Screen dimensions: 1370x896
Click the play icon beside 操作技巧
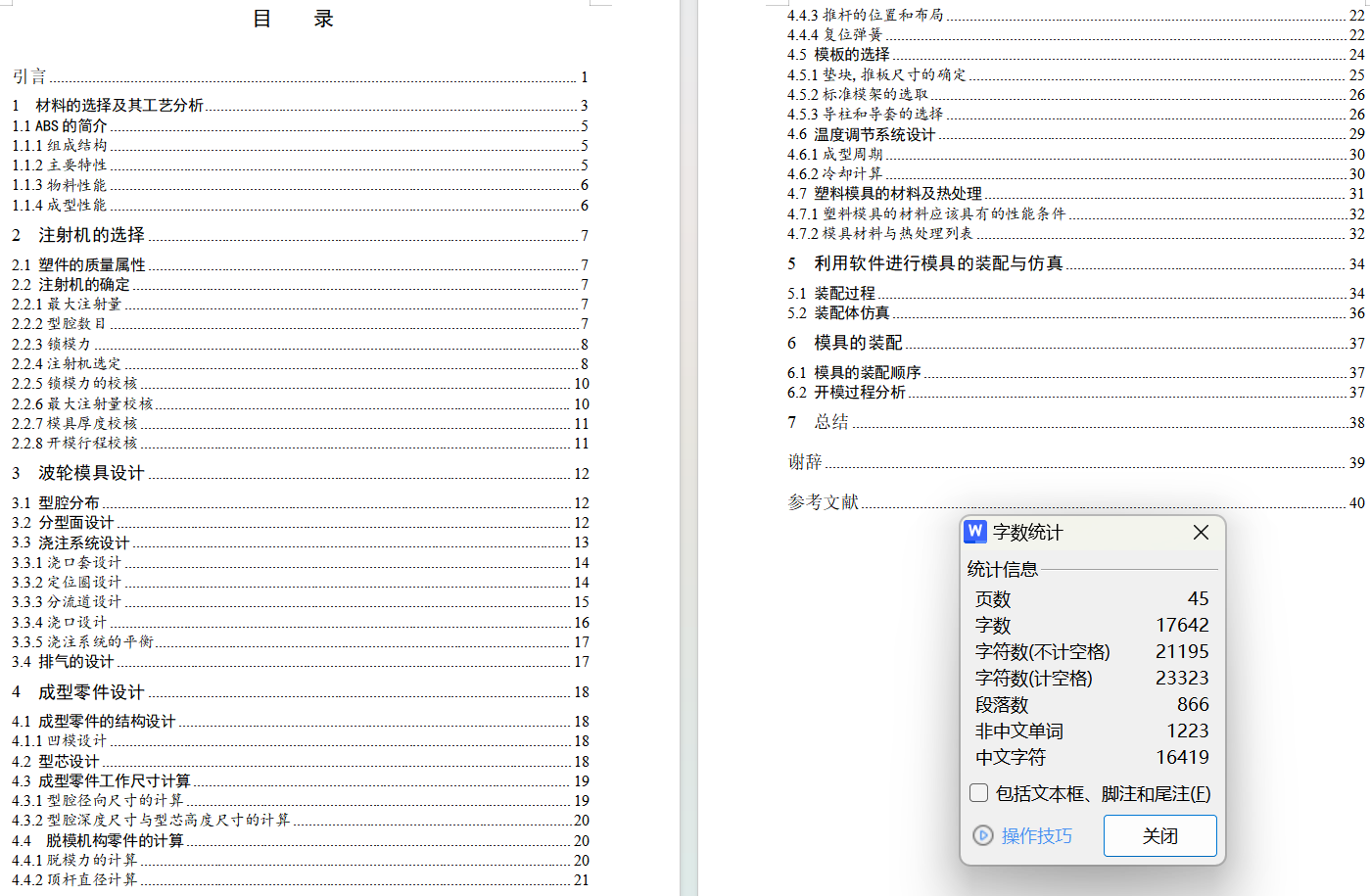click(983, 835)
